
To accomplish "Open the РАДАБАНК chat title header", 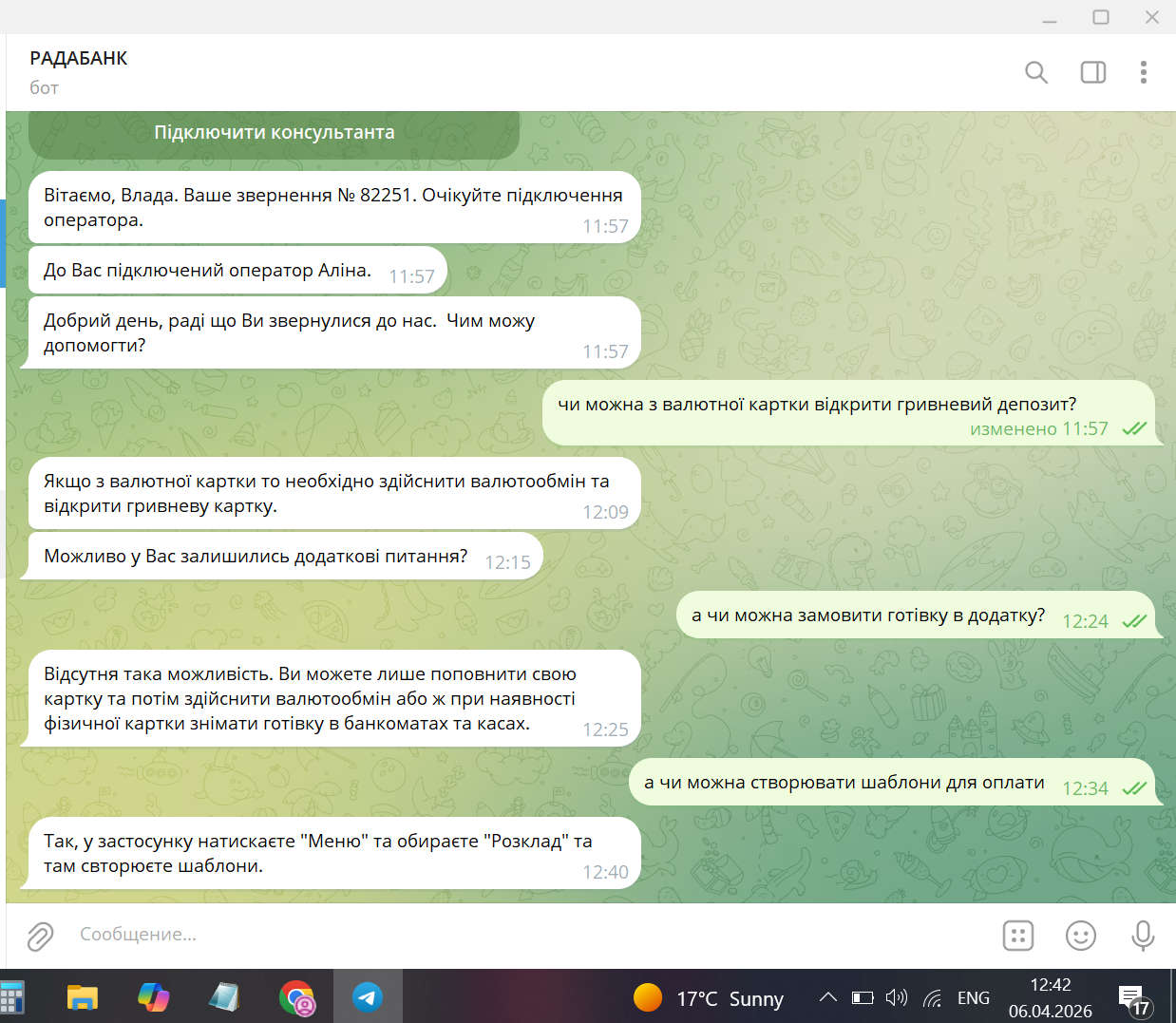I will coord(79,58).
